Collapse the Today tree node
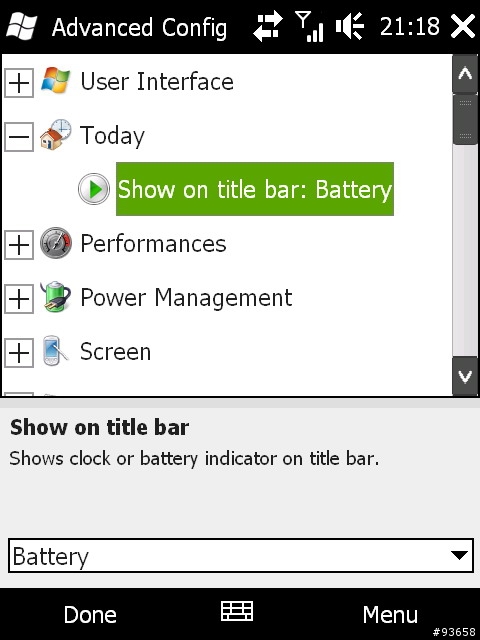 (x=19, y=137)
